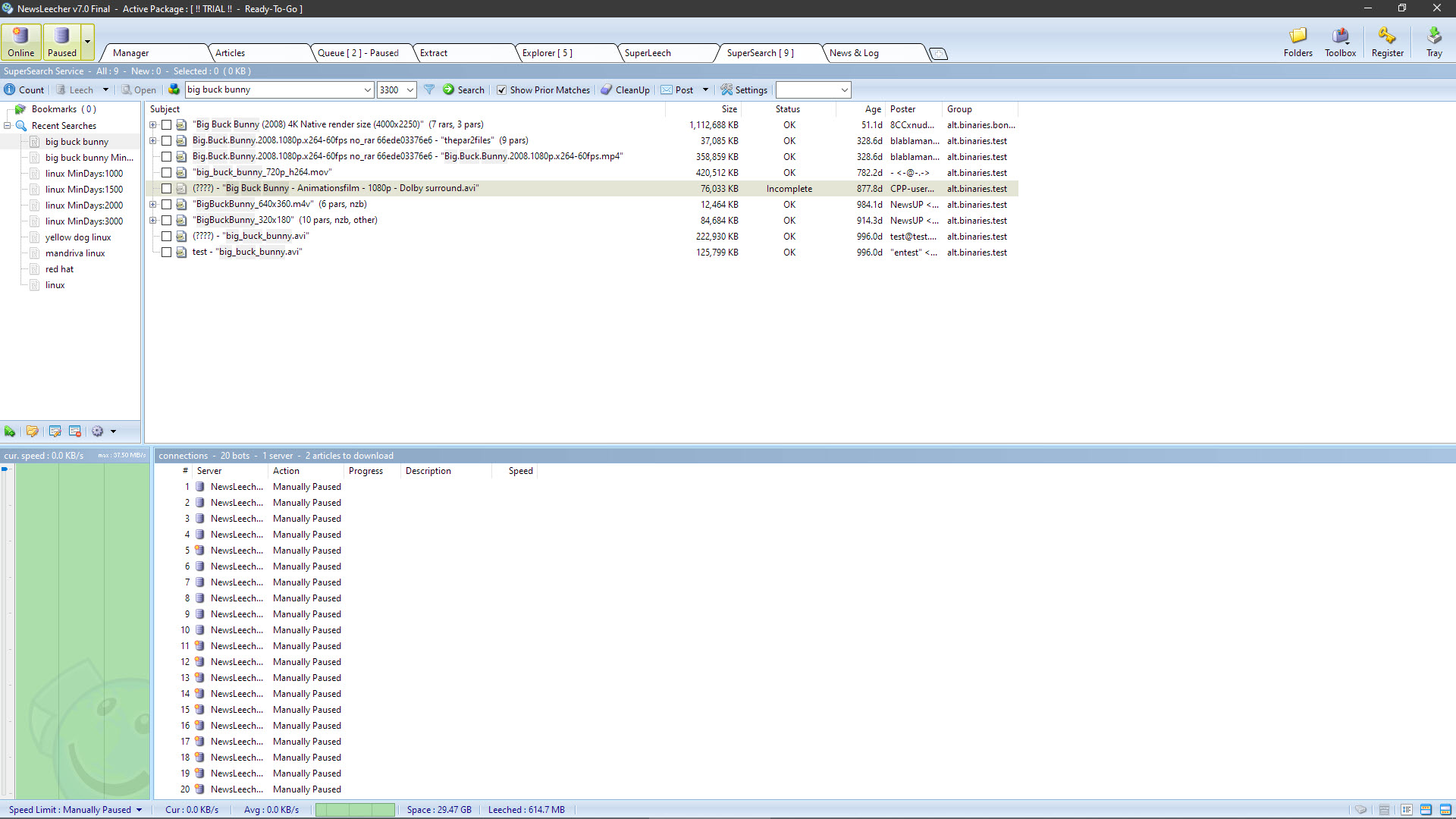Click the Count info button

pos(25,89)
